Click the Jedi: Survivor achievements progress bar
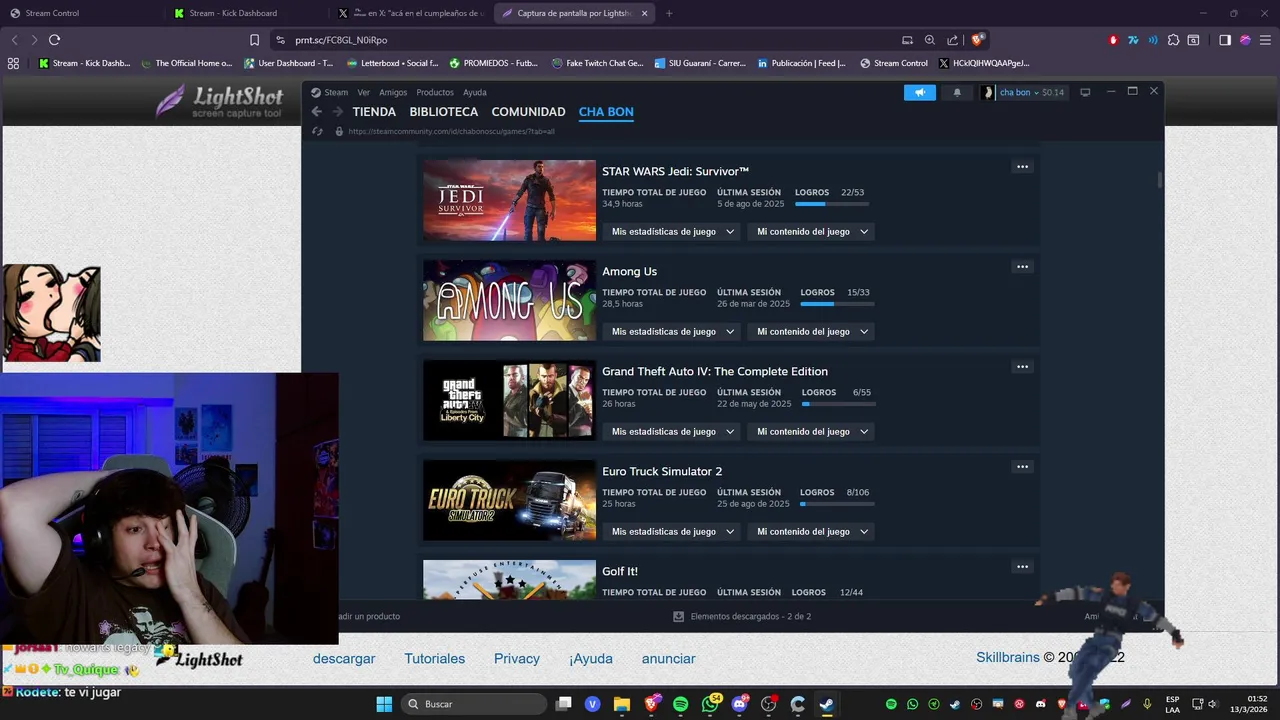 pyautogui.click(x=832, y=204)
